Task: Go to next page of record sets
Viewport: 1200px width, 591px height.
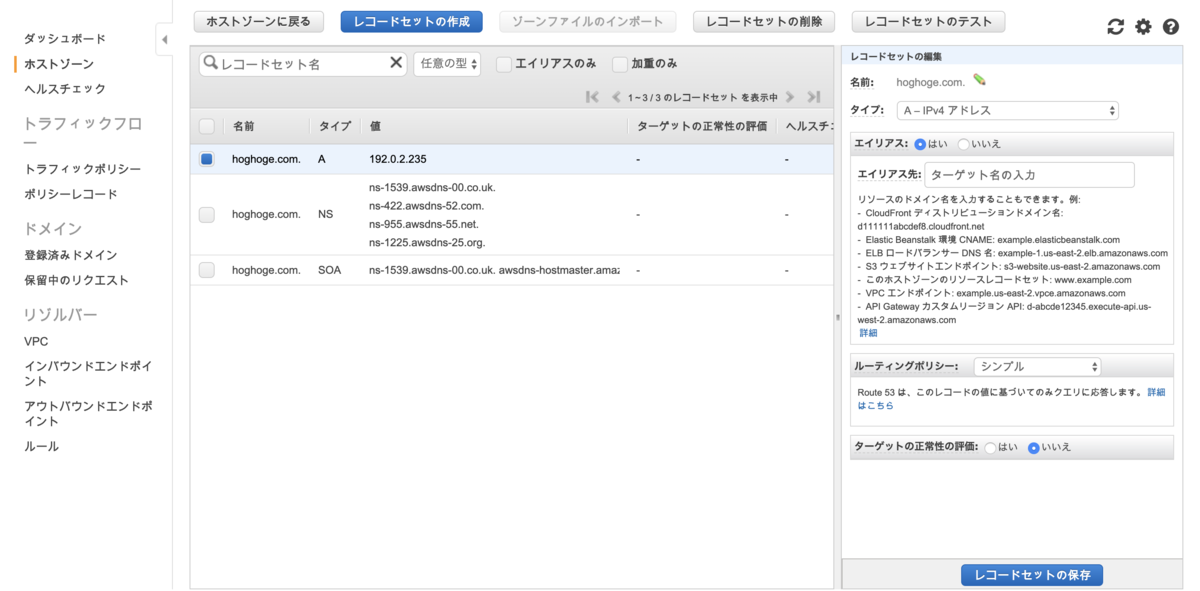Action: (x=790, y=97)
